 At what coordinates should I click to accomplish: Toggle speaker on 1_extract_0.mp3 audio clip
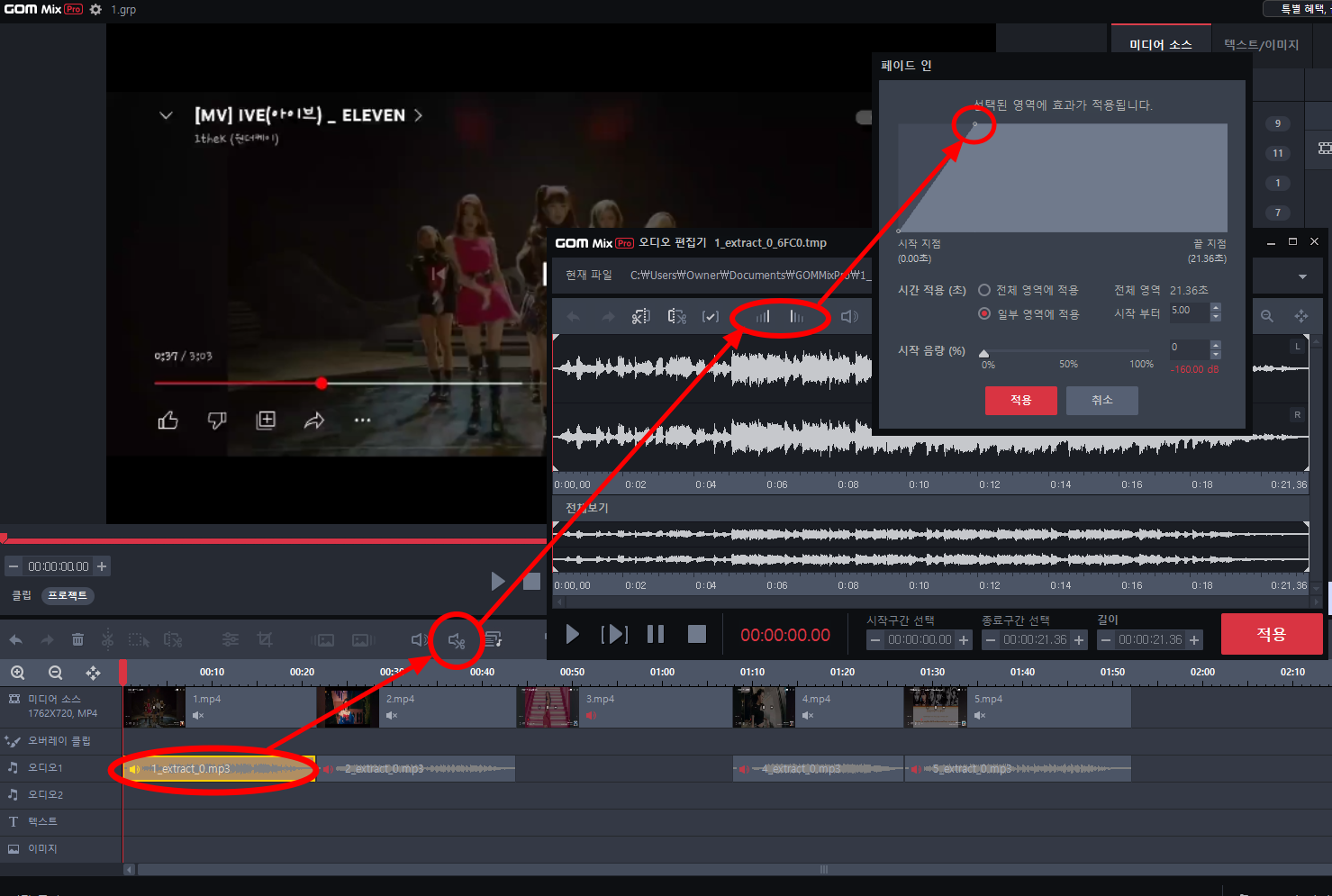coord(134,769)
